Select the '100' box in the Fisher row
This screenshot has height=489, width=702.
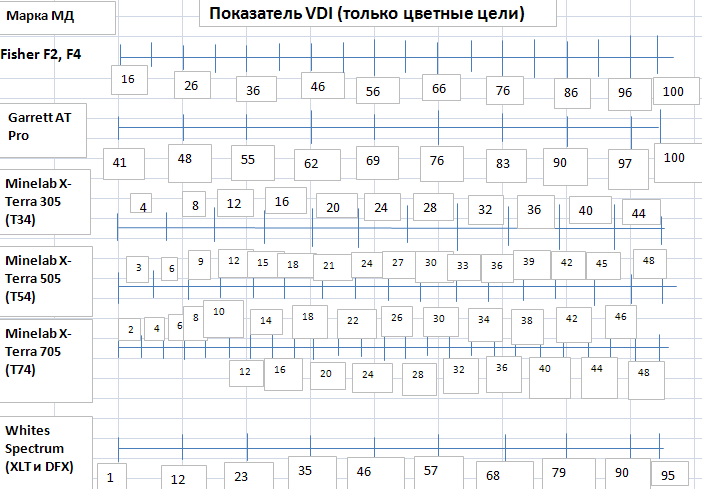[676, 91]
